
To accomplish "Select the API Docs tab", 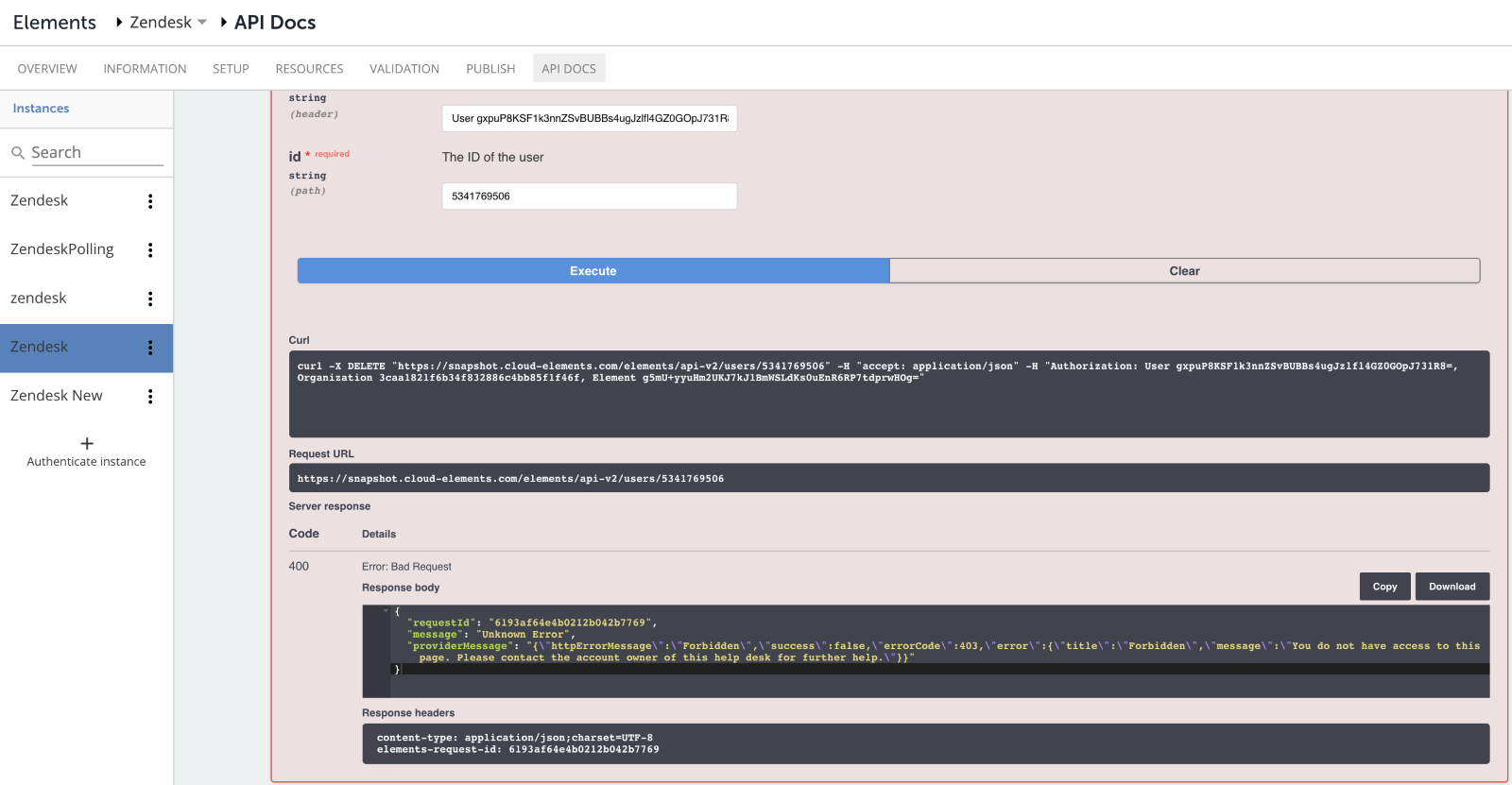I will pos(569,69).
